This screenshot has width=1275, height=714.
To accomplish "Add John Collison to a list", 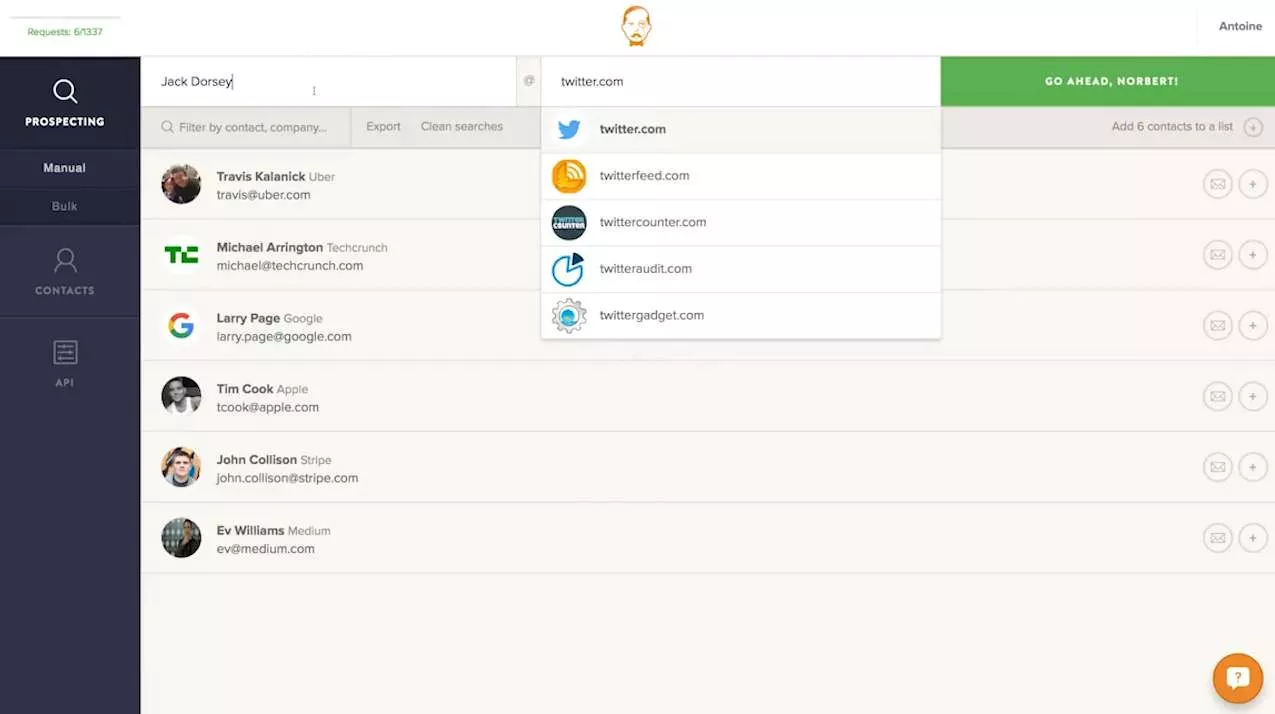I will [x=1253, y=467].
